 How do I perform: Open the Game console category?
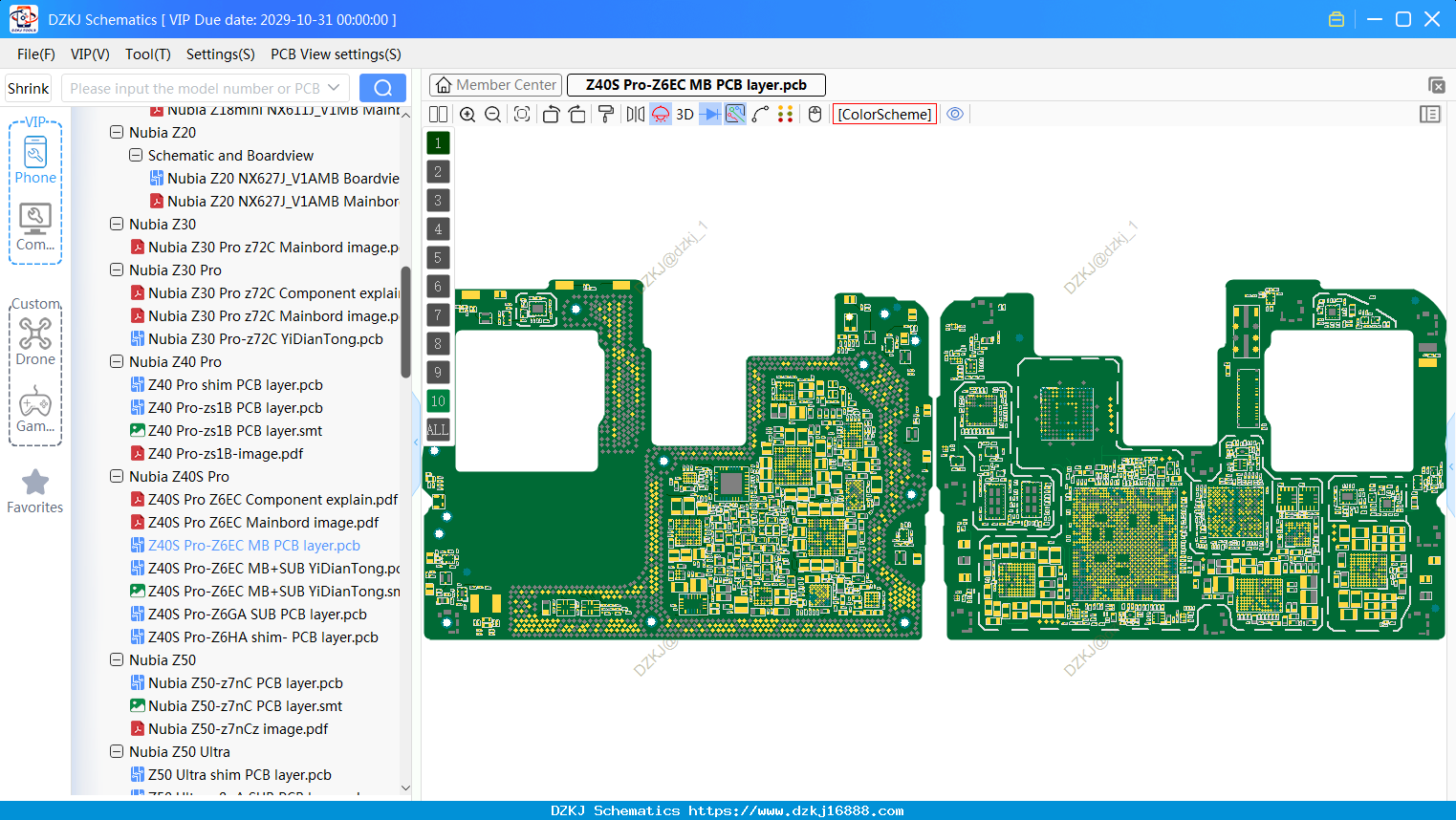pos(35,408)
